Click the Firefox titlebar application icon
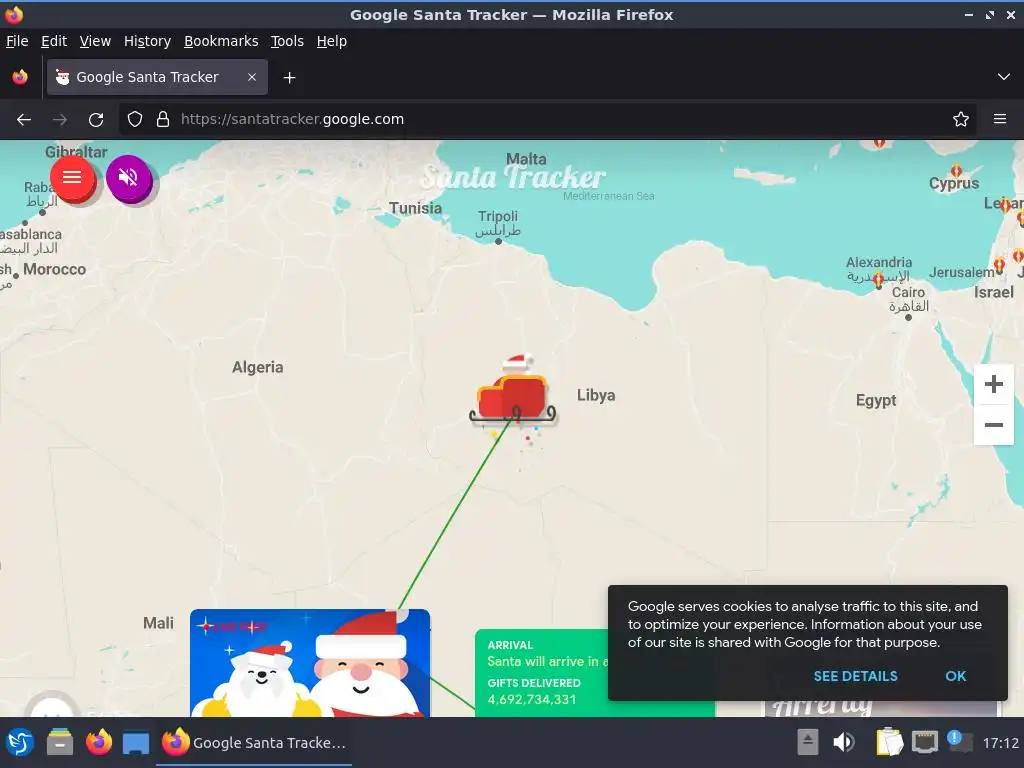 click(x=14, y=14)
